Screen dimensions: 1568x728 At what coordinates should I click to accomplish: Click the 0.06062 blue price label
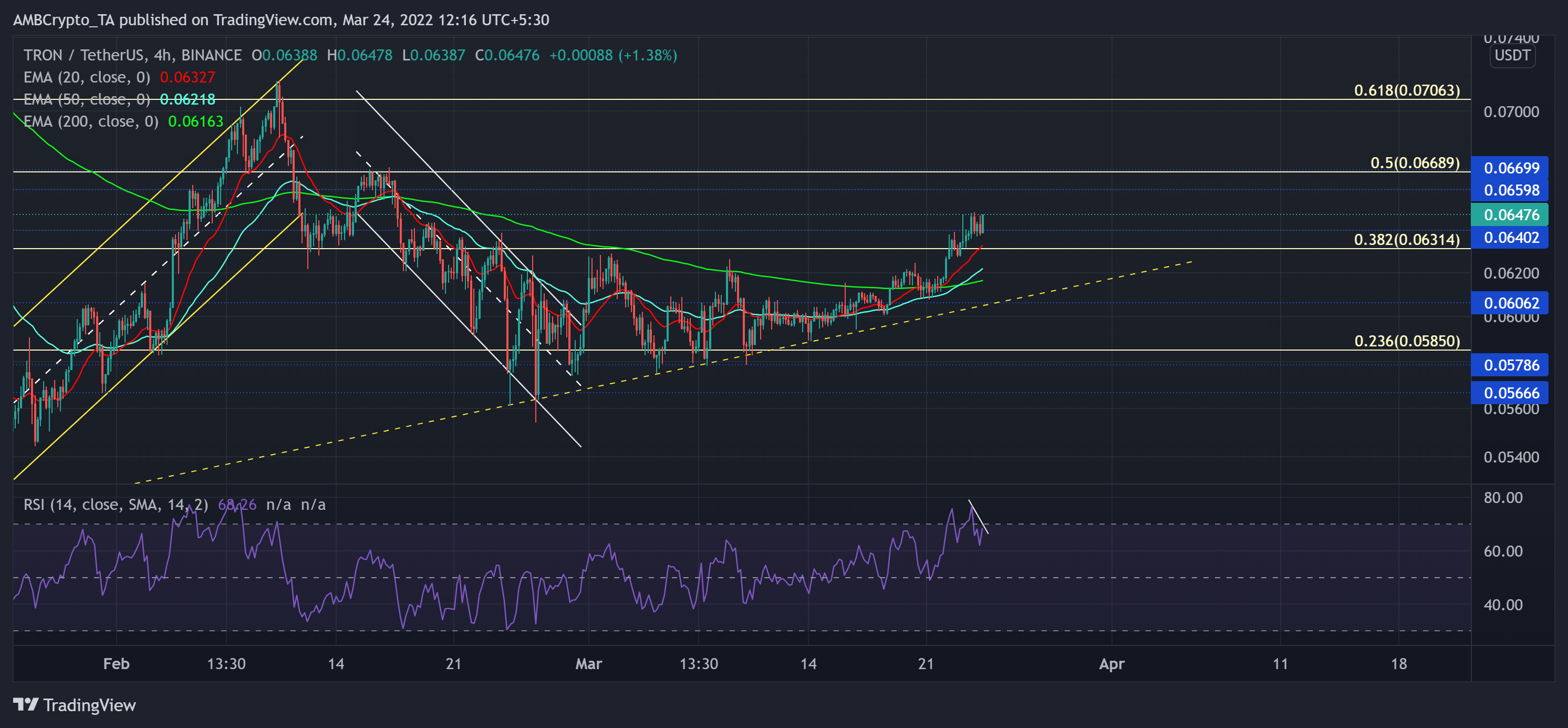pos(1511,303)
